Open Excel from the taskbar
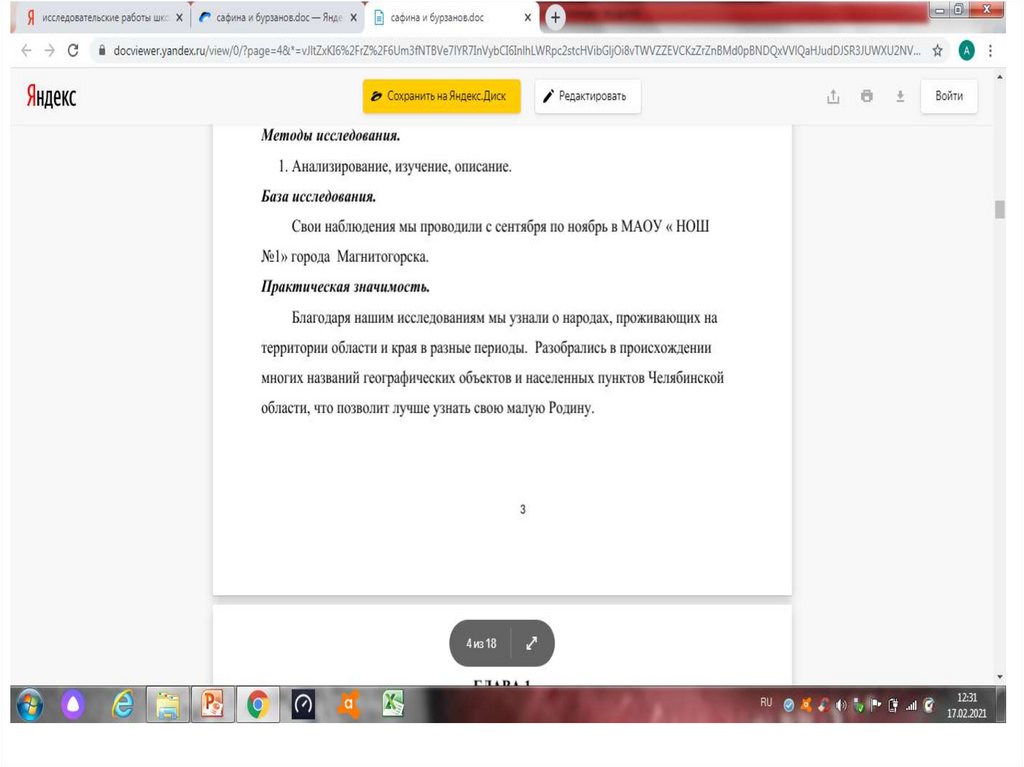 [394, 705]
